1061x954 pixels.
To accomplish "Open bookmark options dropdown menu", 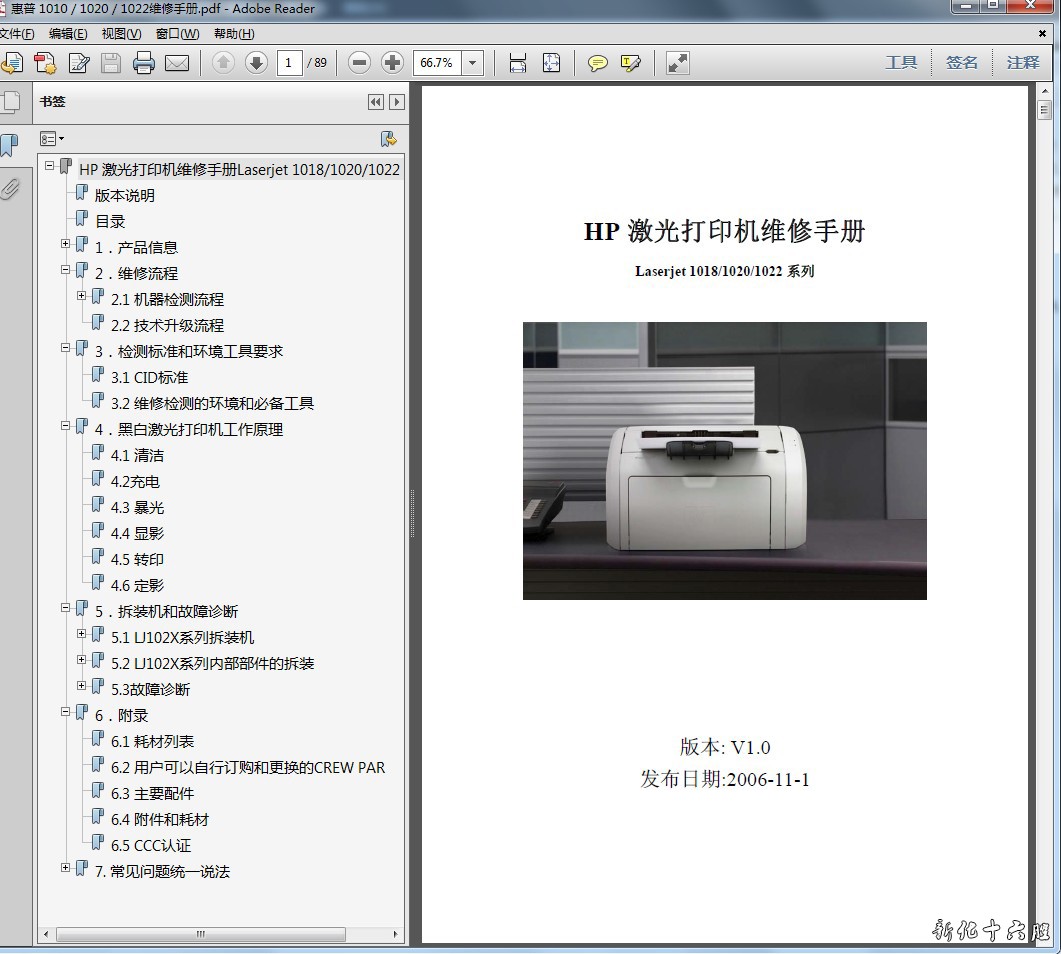I will click(51, 139).
